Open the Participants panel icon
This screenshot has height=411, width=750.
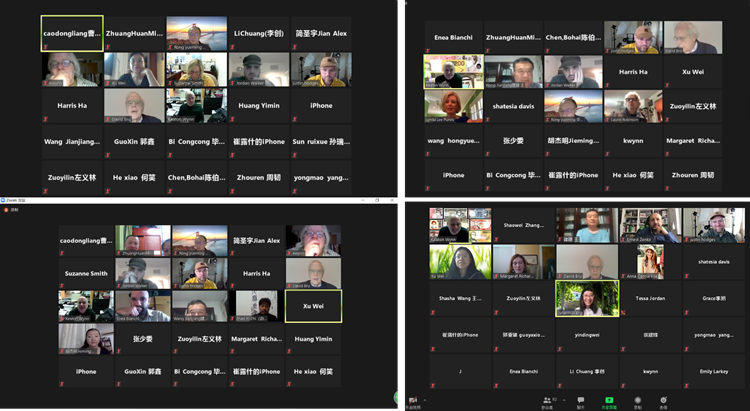point(547,399)
